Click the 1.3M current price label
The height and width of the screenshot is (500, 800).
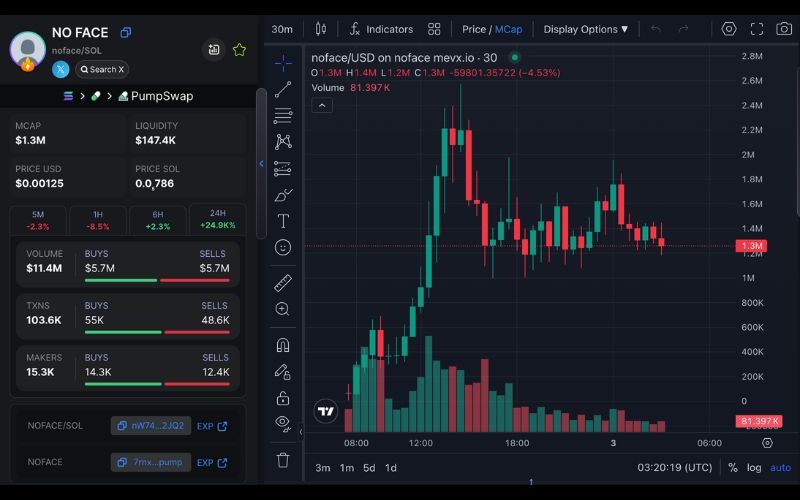[x=751, y=246]
